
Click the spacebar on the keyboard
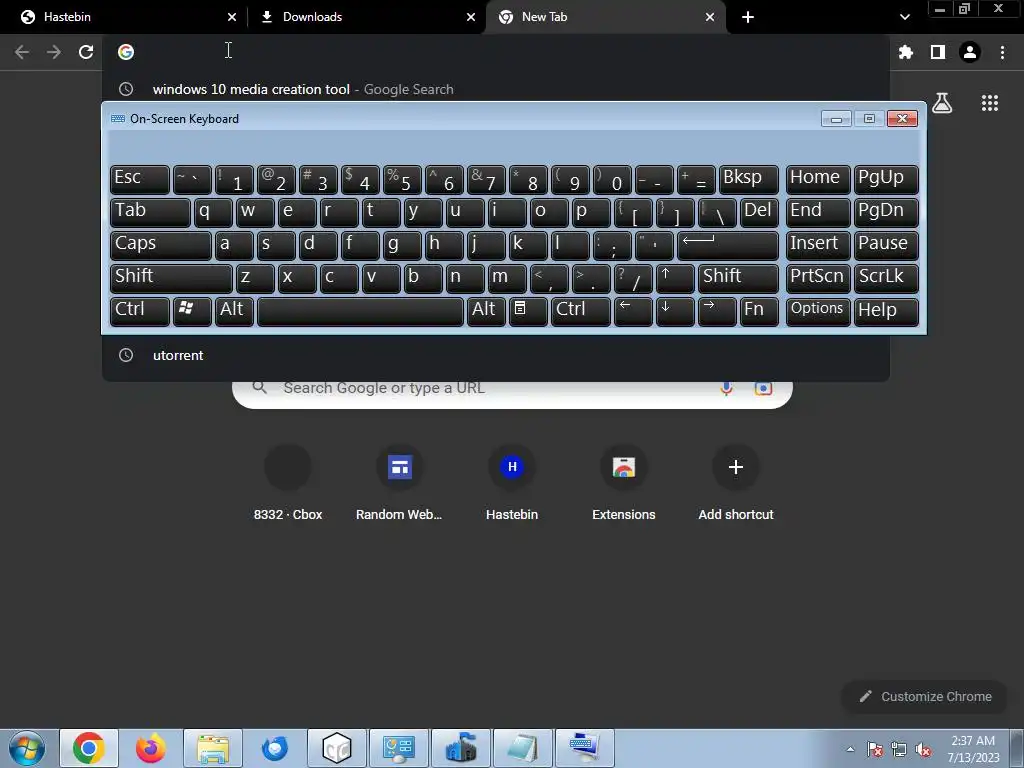click(x=360, y=312)
